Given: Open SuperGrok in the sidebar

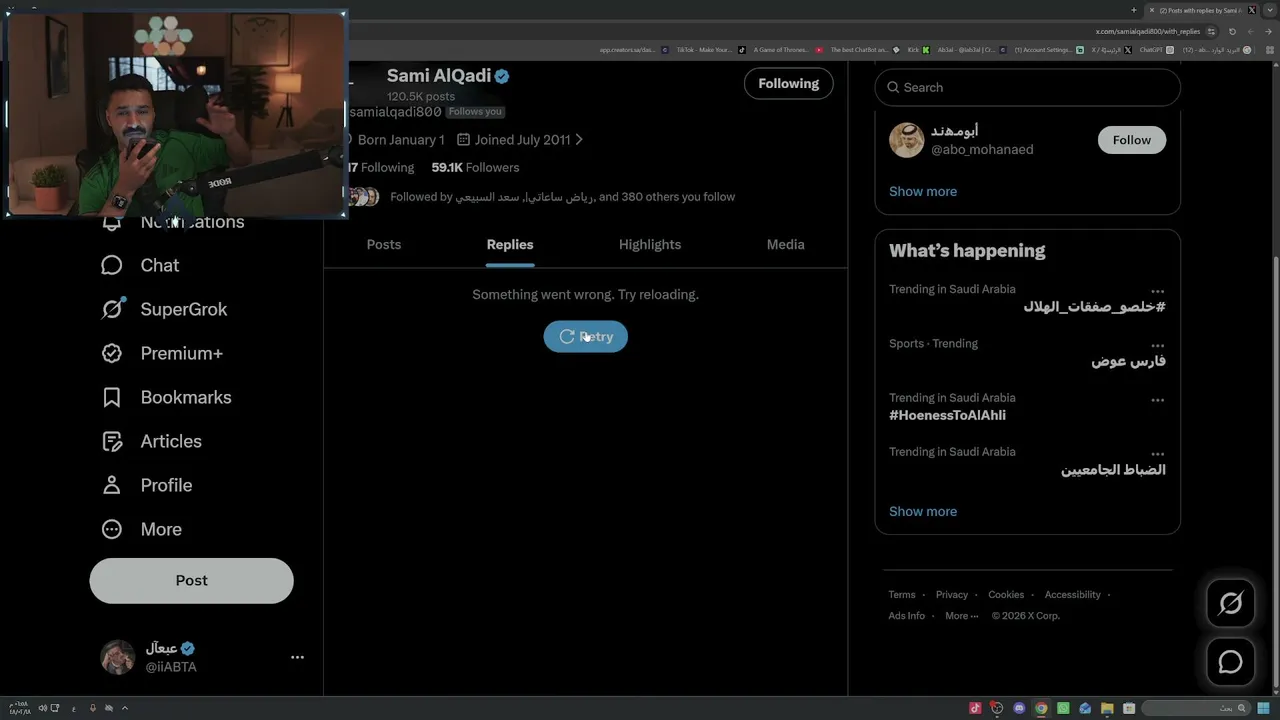Looking at the screenshot, I should pyautogui.click(x=164, y=309).
